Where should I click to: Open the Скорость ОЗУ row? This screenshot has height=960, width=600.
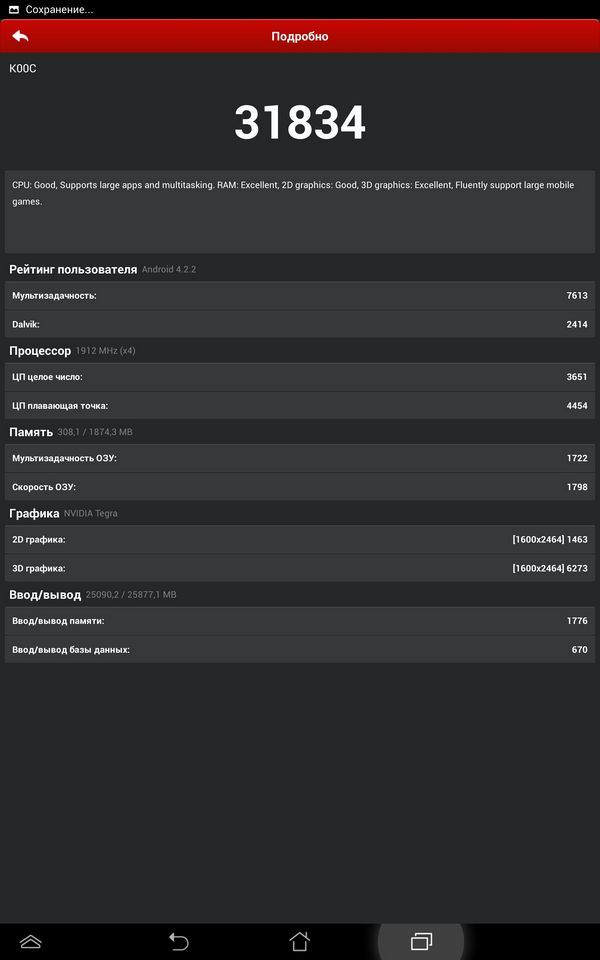click(x=300, y=487)
